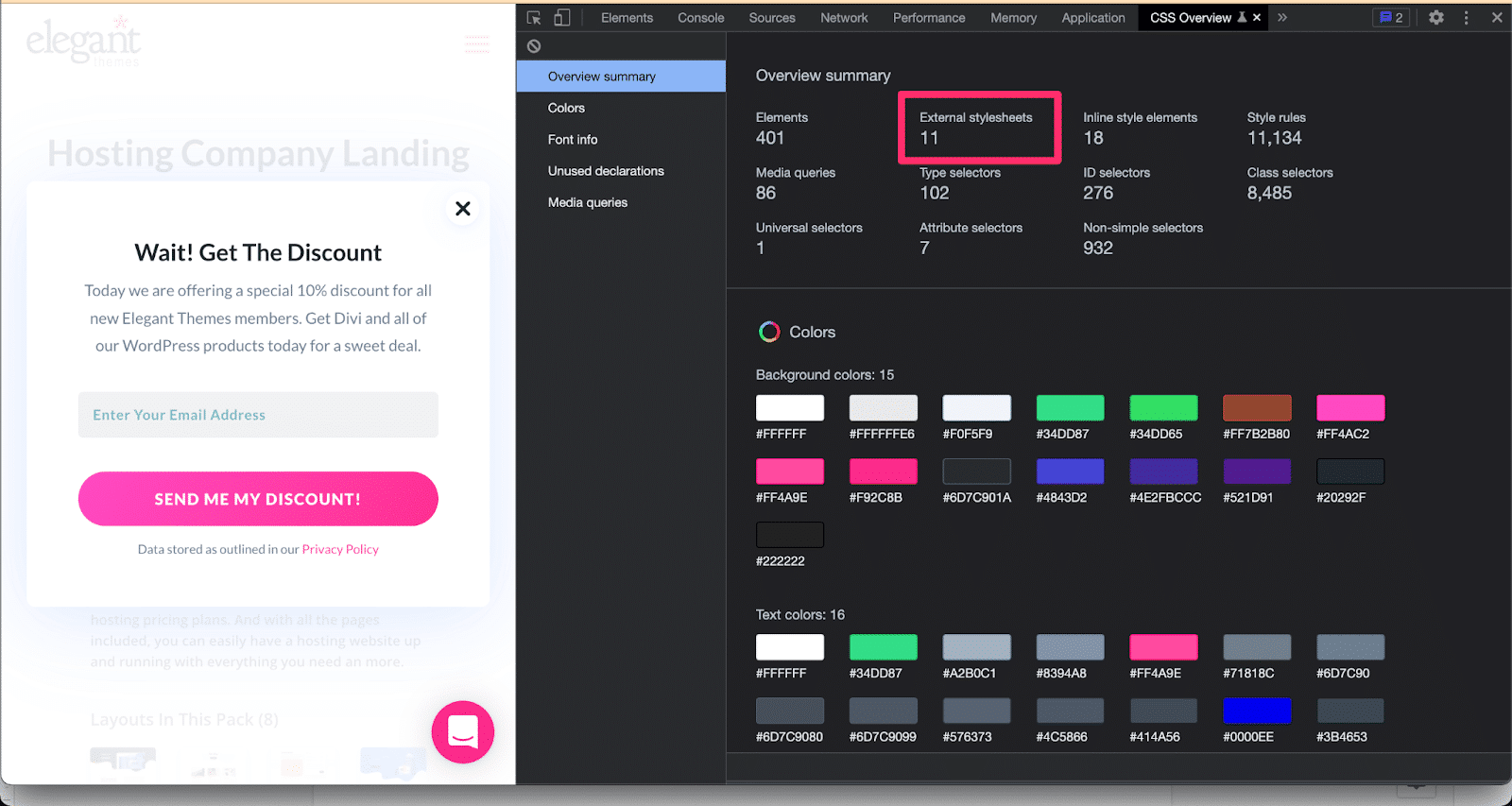Screen dimensions: 1512x806
Task: Select background swatch #6D7C901A
Action: 976,472
